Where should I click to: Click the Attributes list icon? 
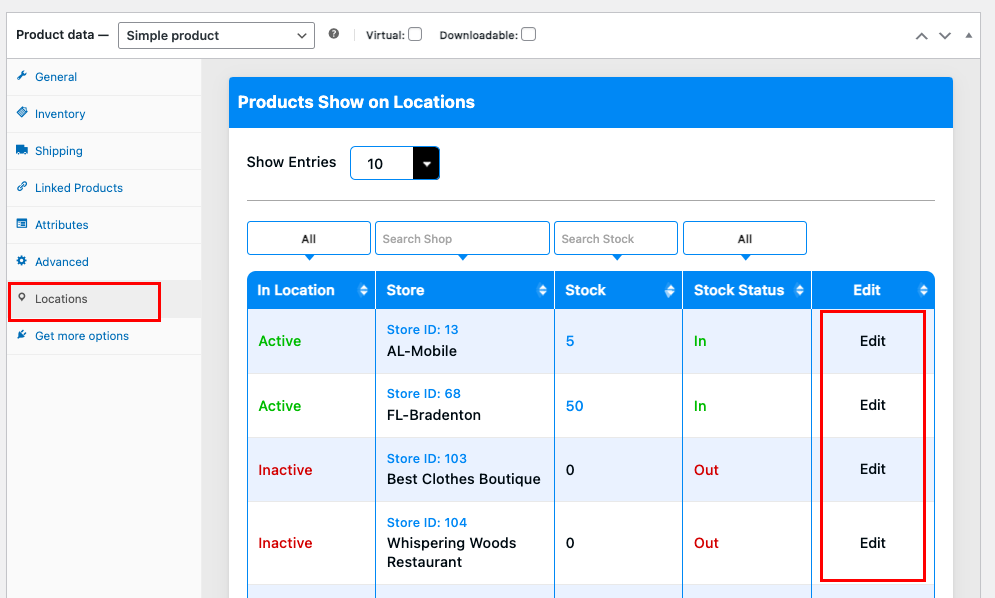click(22, 223)
